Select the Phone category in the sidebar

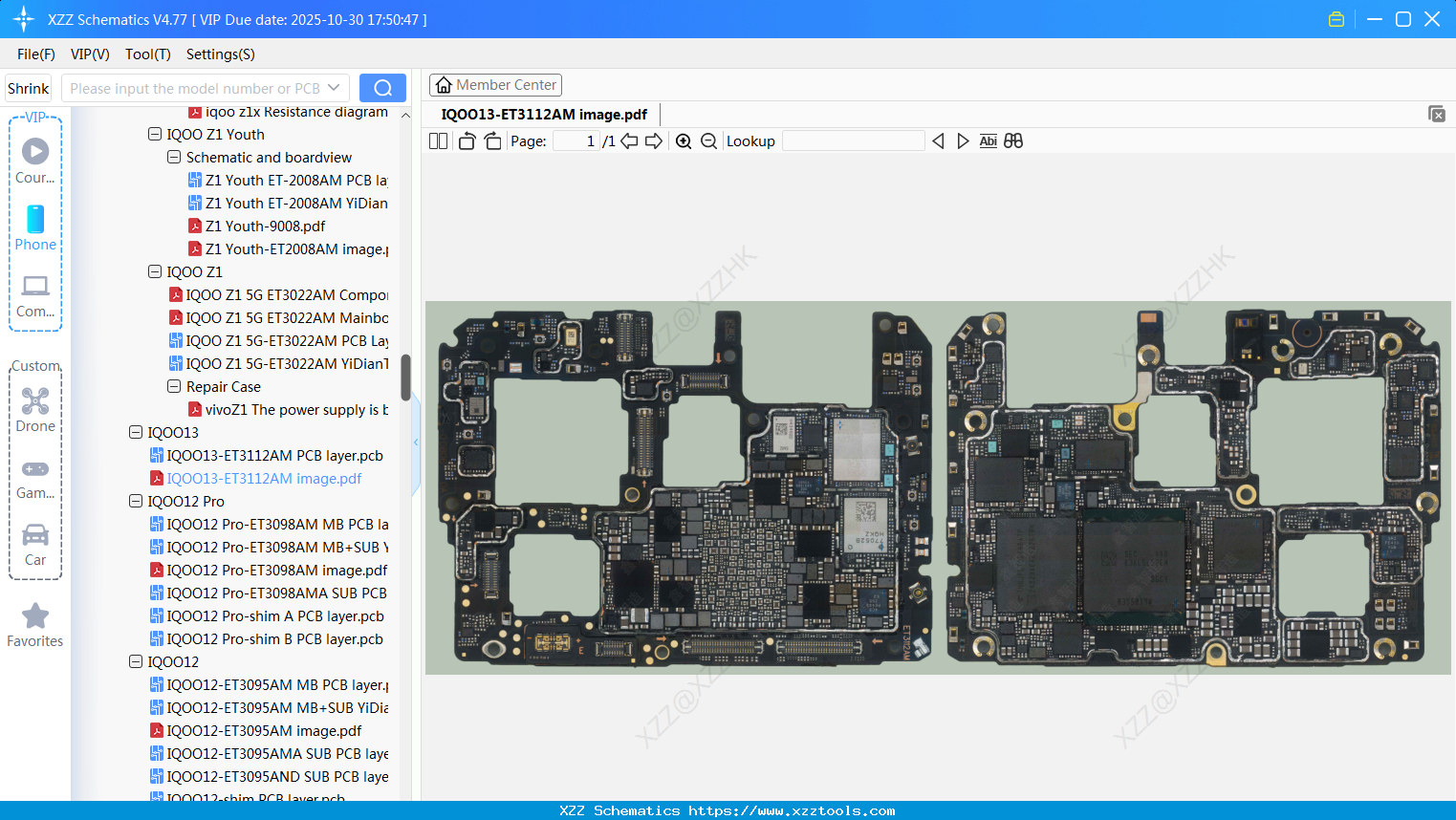point(35,227)
